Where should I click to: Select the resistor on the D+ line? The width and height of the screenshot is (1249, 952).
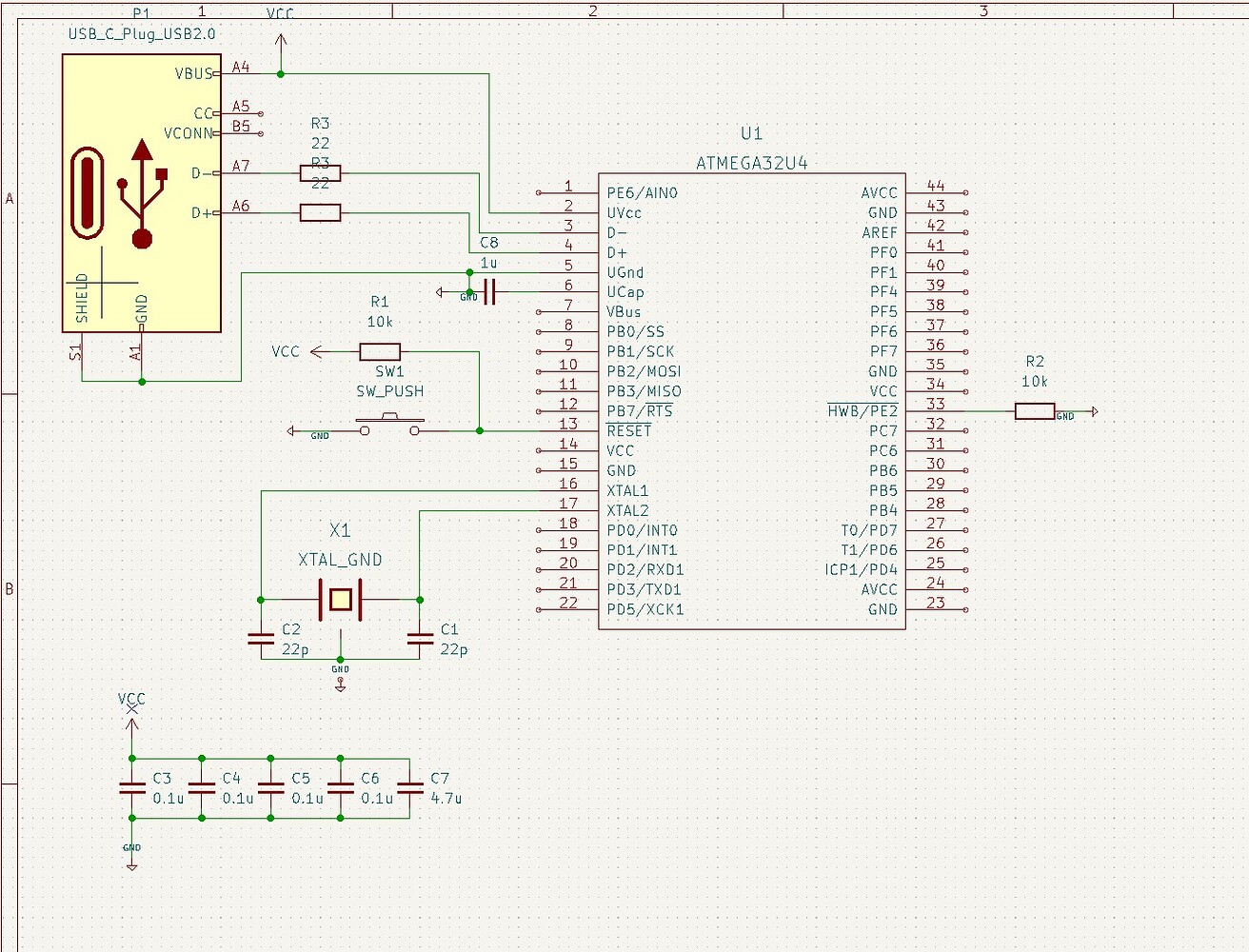(320, 212)
